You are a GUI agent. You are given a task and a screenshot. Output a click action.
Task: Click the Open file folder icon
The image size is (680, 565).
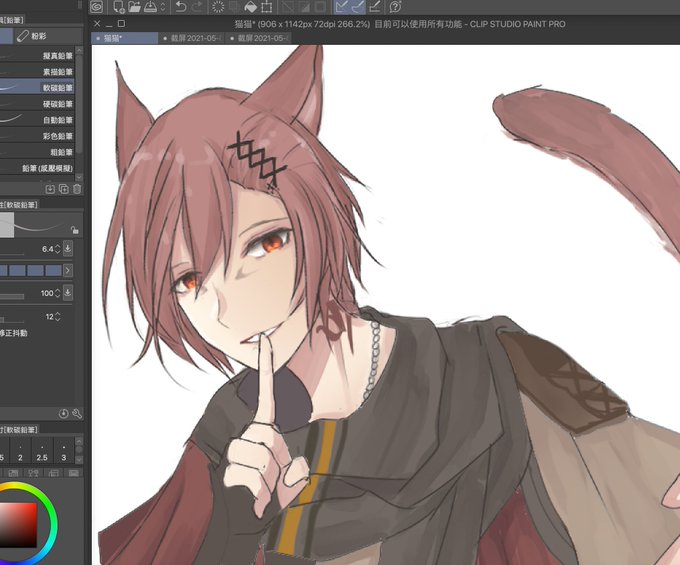coord(134,7)
